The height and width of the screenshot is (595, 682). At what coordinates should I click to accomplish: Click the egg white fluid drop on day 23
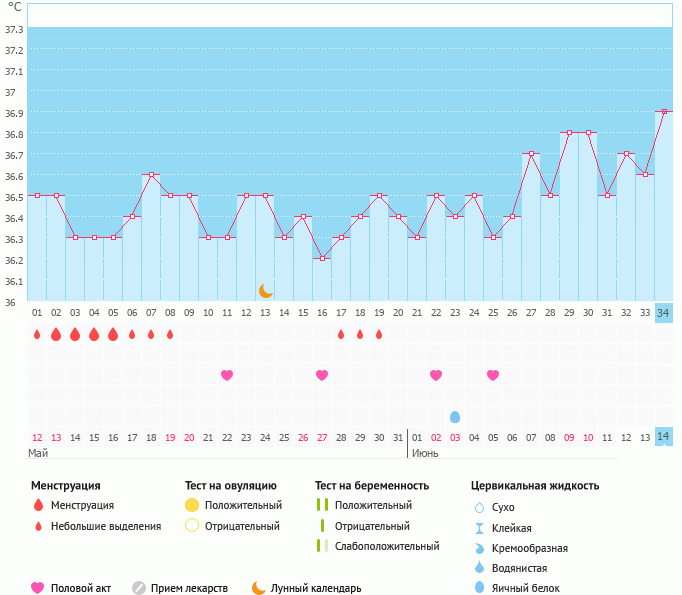455,416
